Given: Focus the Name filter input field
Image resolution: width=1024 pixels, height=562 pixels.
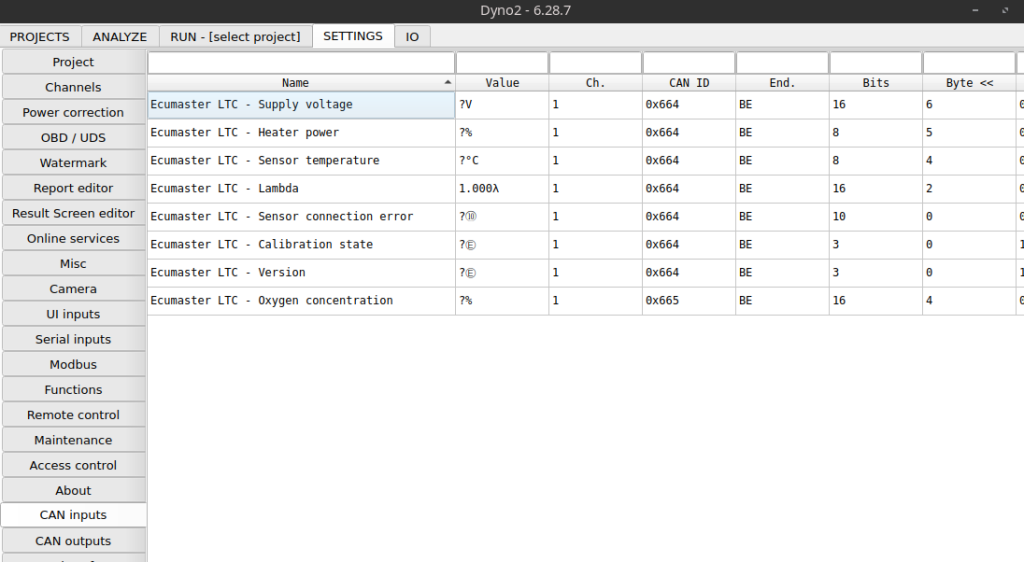Looking at the screenshot, I should click(x=301, y=63).
